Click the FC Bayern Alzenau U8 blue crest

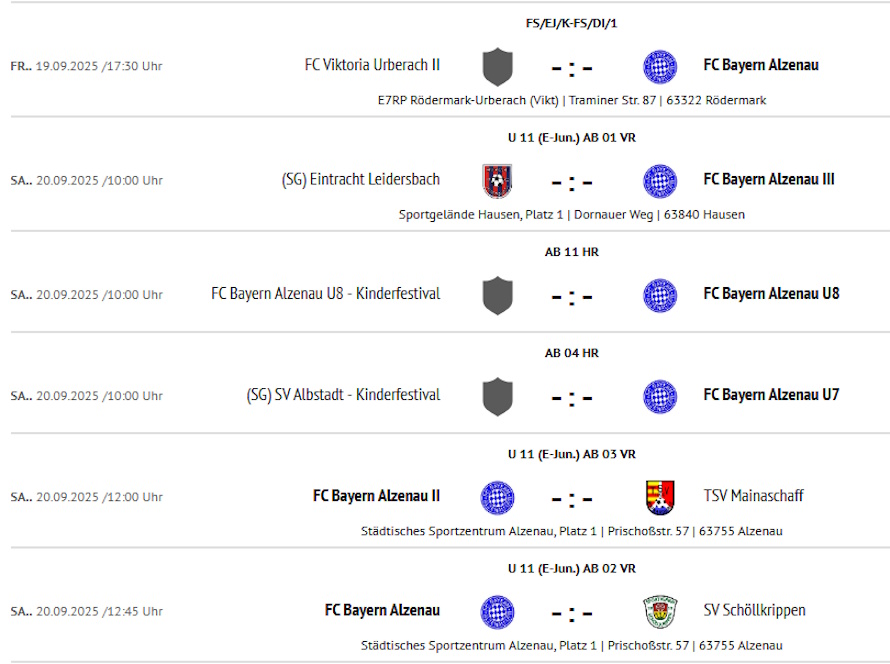point(660,296)
